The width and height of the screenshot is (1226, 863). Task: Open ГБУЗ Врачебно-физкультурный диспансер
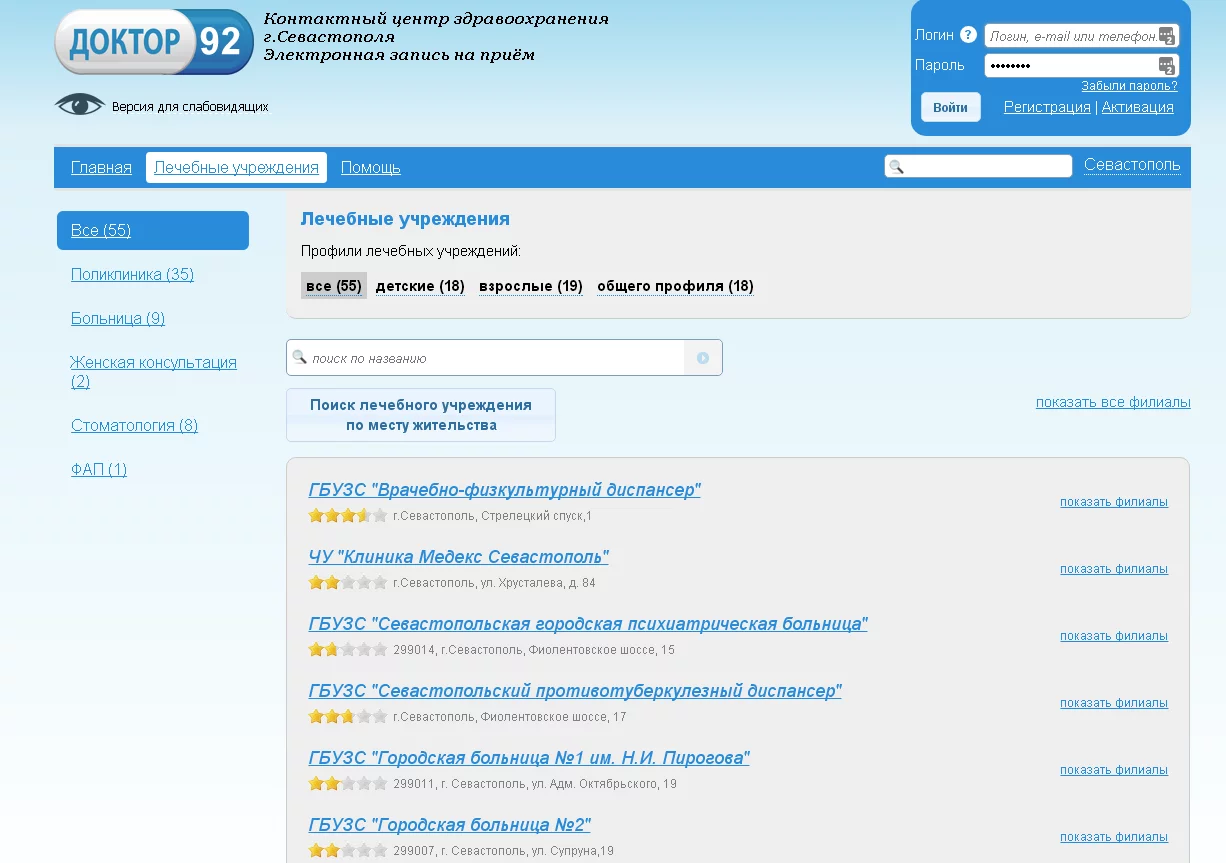[x=504, y=490]
